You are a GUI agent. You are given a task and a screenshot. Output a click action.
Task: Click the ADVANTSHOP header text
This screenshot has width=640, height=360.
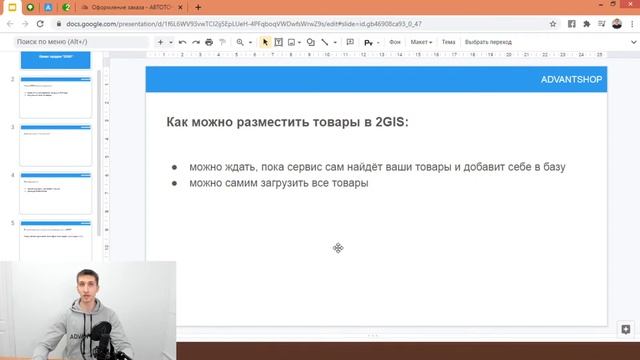(x=571, y=80)
